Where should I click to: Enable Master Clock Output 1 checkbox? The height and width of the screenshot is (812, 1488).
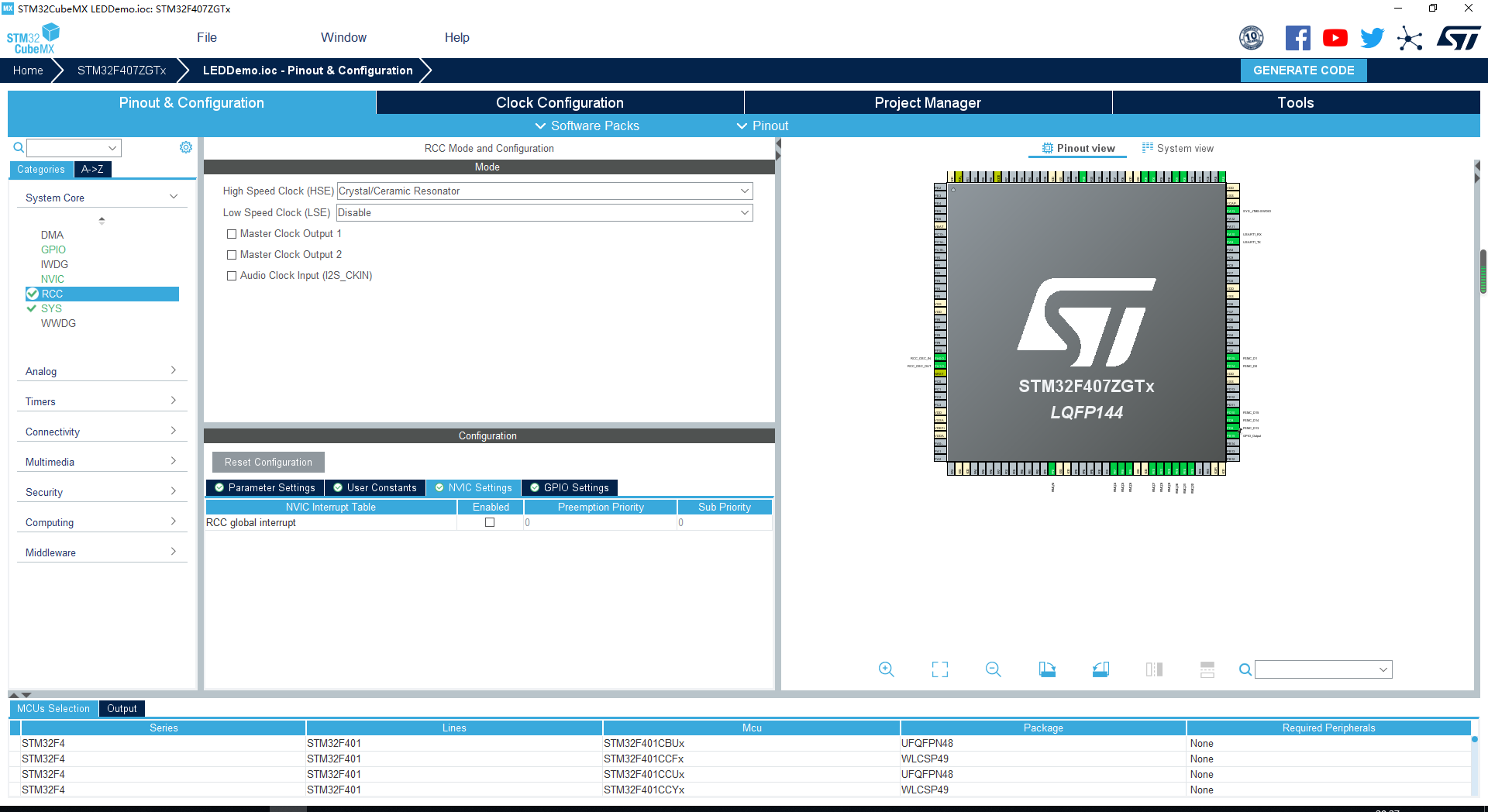click(x=232, y=234)
